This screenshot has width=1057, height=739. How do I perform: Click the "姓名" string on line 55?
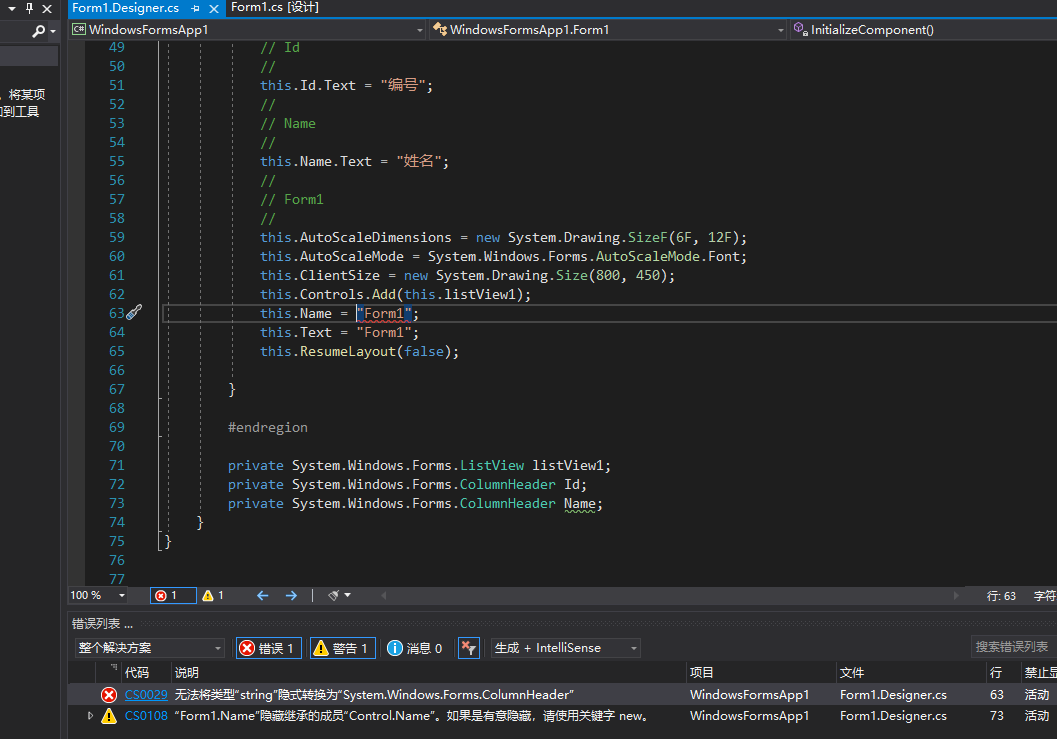[x=419, y=161]
